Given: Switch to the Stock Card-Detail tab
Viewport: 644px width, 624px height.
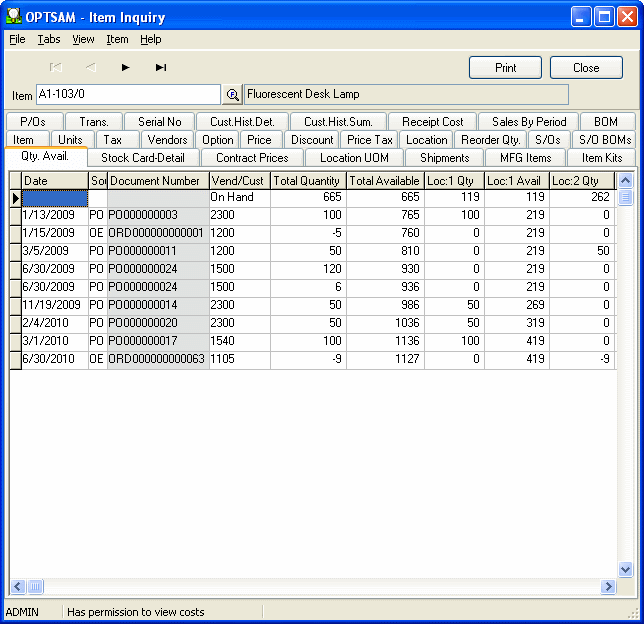Looking at the screenshot, I should (143, 158).
